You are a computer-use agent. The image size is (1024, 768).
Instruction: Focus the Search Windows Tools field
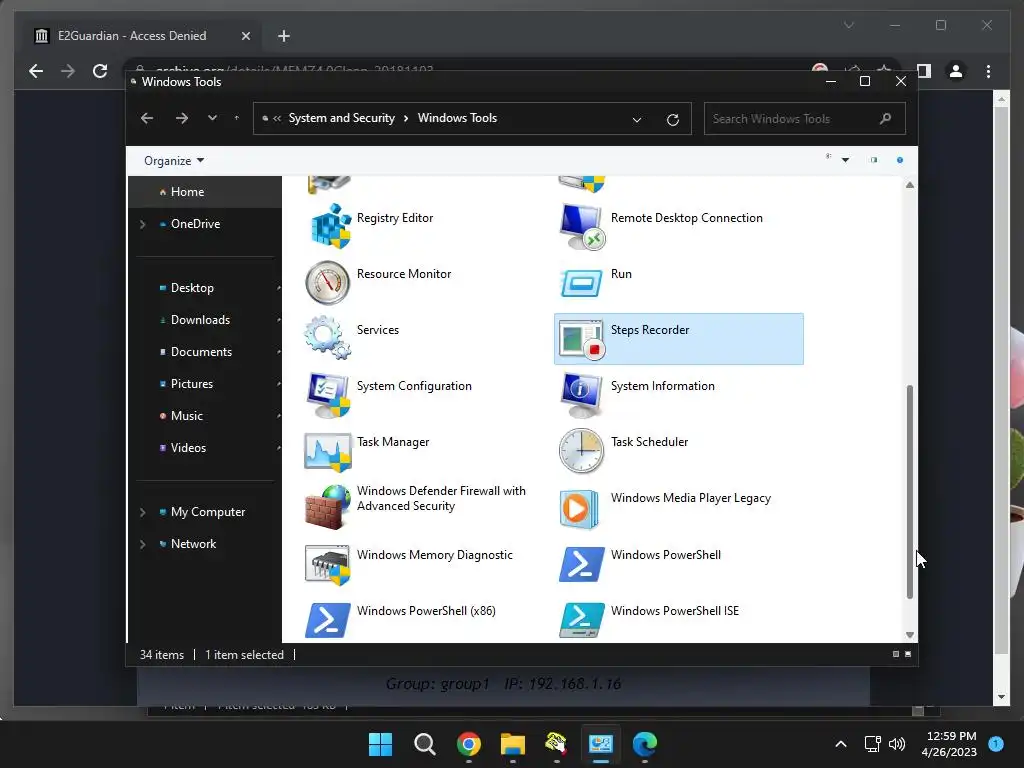pos(805,119)
